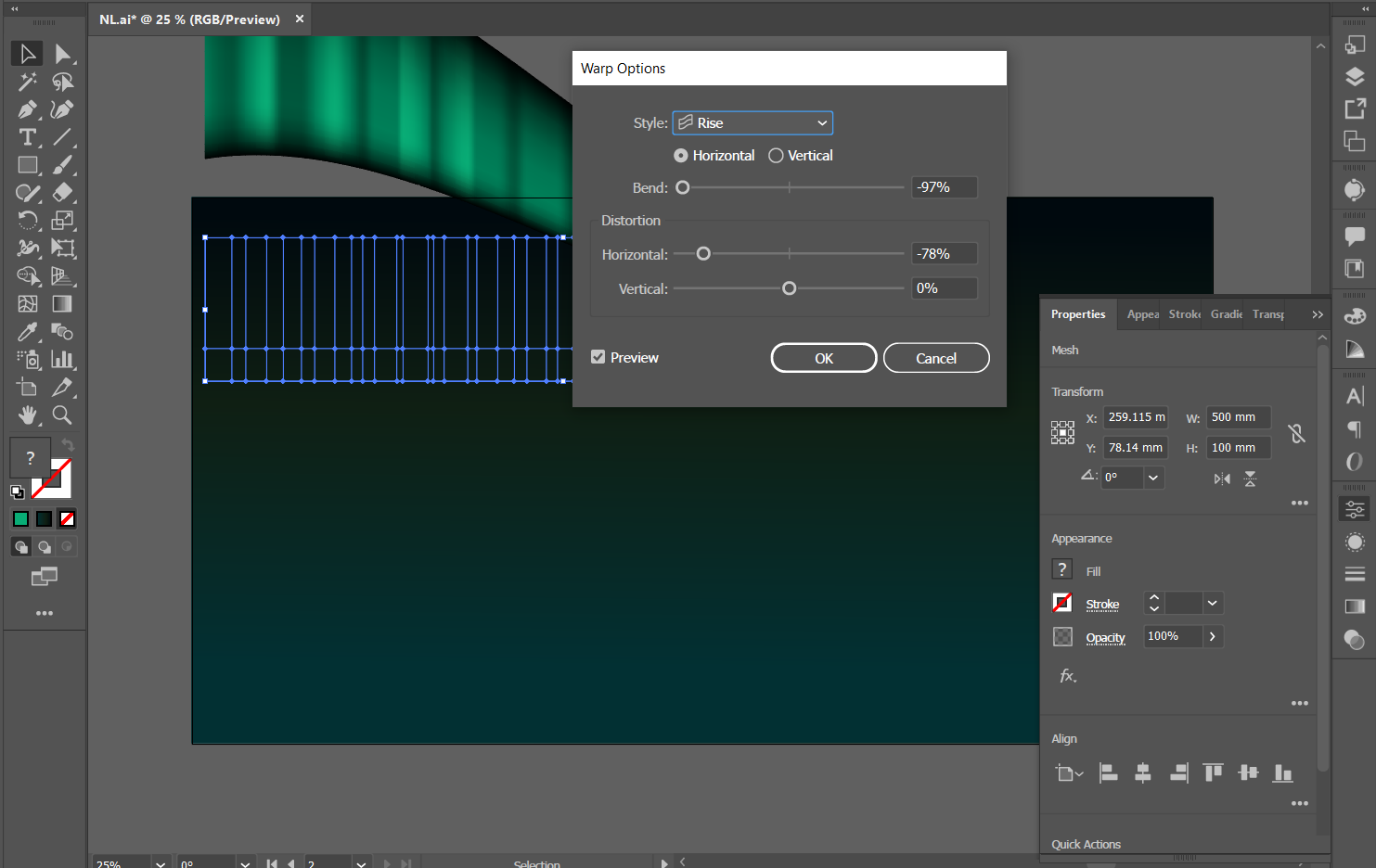Viewport: 1376px width, 868px height.
Task: Switch to the Transparency panel tab
Action: pyautogui.click(x=1267, y=314)
